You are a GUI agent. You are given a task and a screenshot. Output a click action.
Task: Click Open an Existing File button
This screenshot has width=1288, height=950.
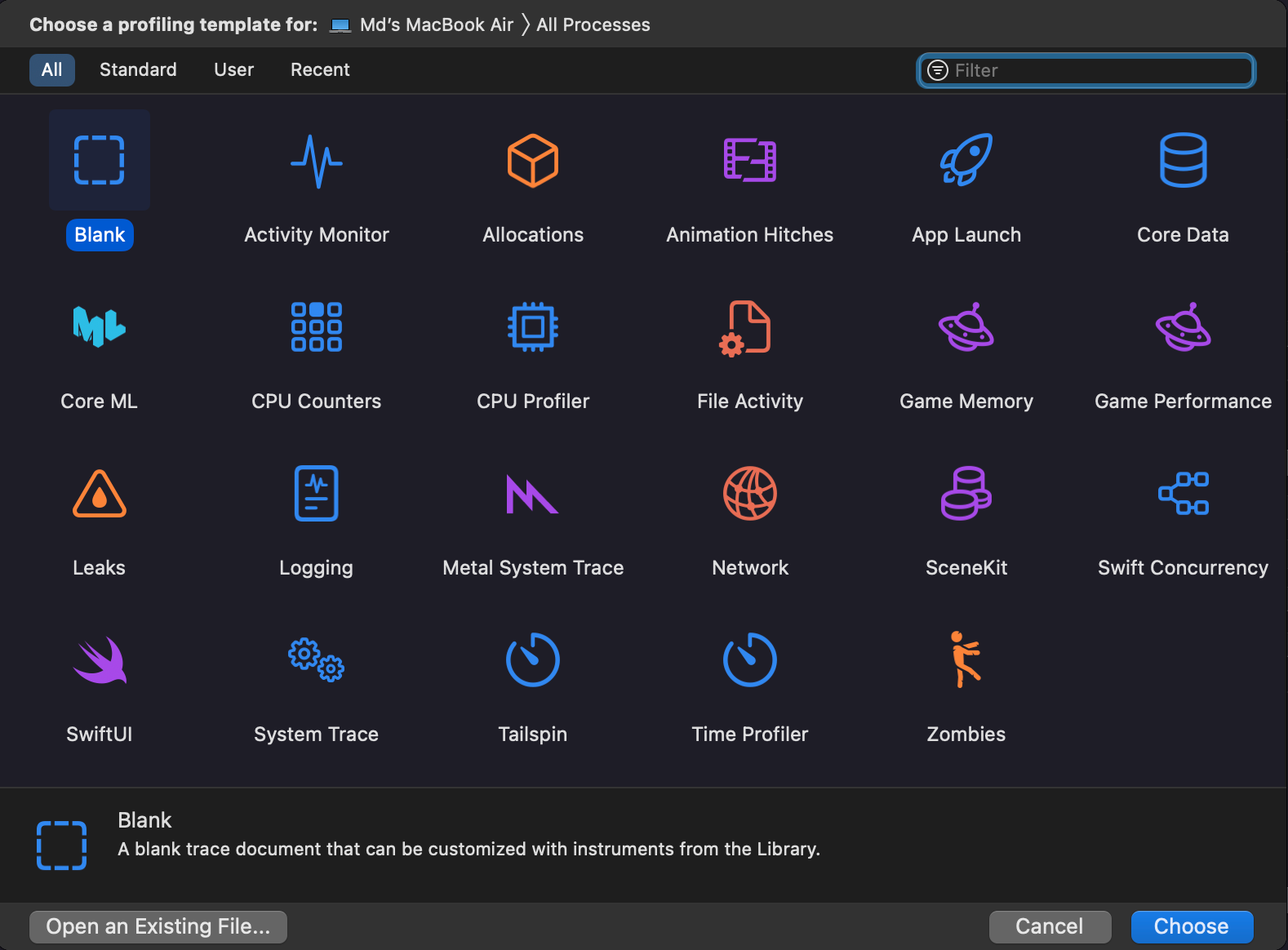(x=158, y=926)
